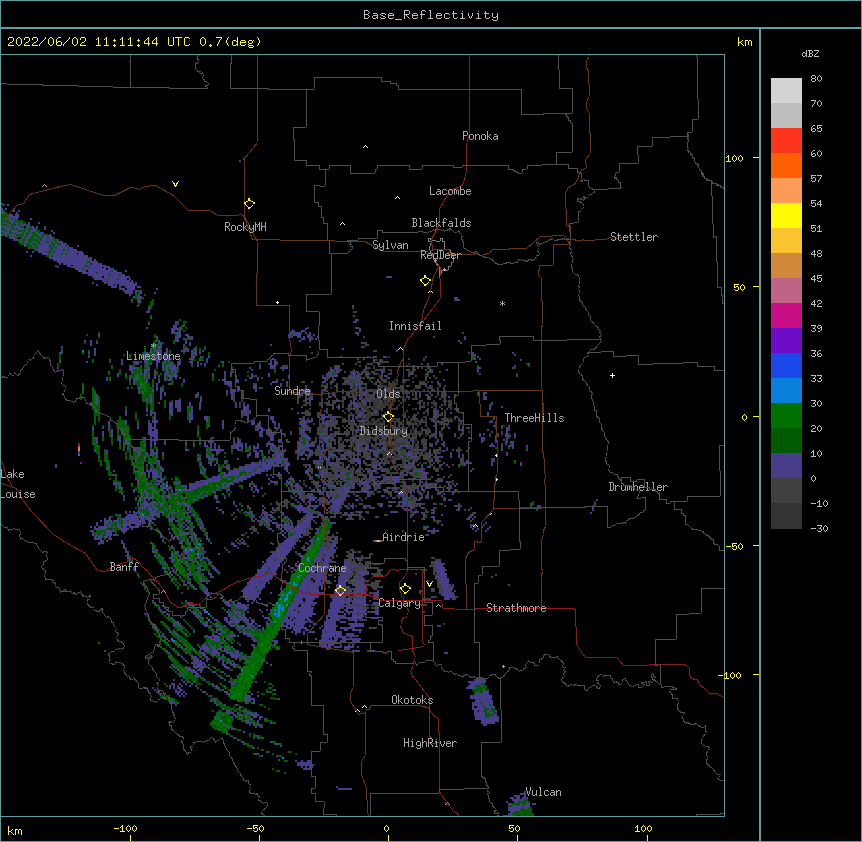This screenshot has height=842, width=862.
Task: Click the Cochrane label
Action: pos(322,568)
